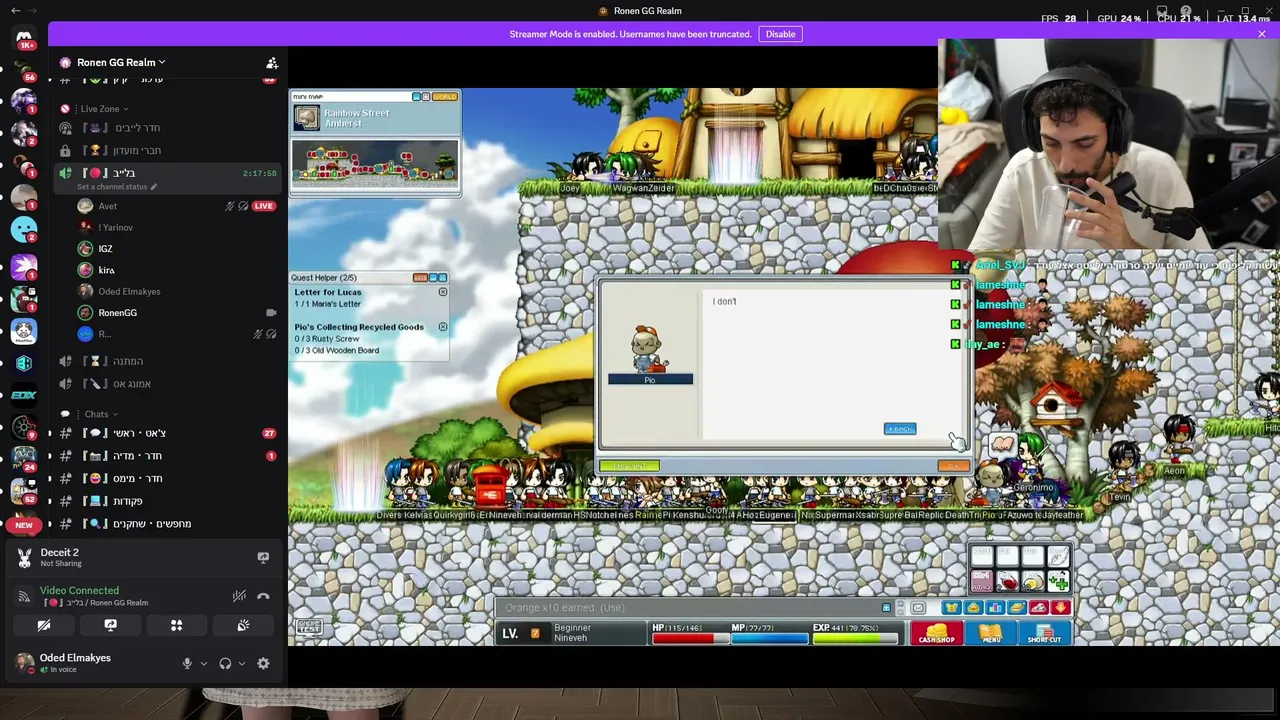Image resolution: width=1280 pixels, height=720 pixels.
Task: Mute the microphone for Oded Elmakyes
Action: click(187, 663)
